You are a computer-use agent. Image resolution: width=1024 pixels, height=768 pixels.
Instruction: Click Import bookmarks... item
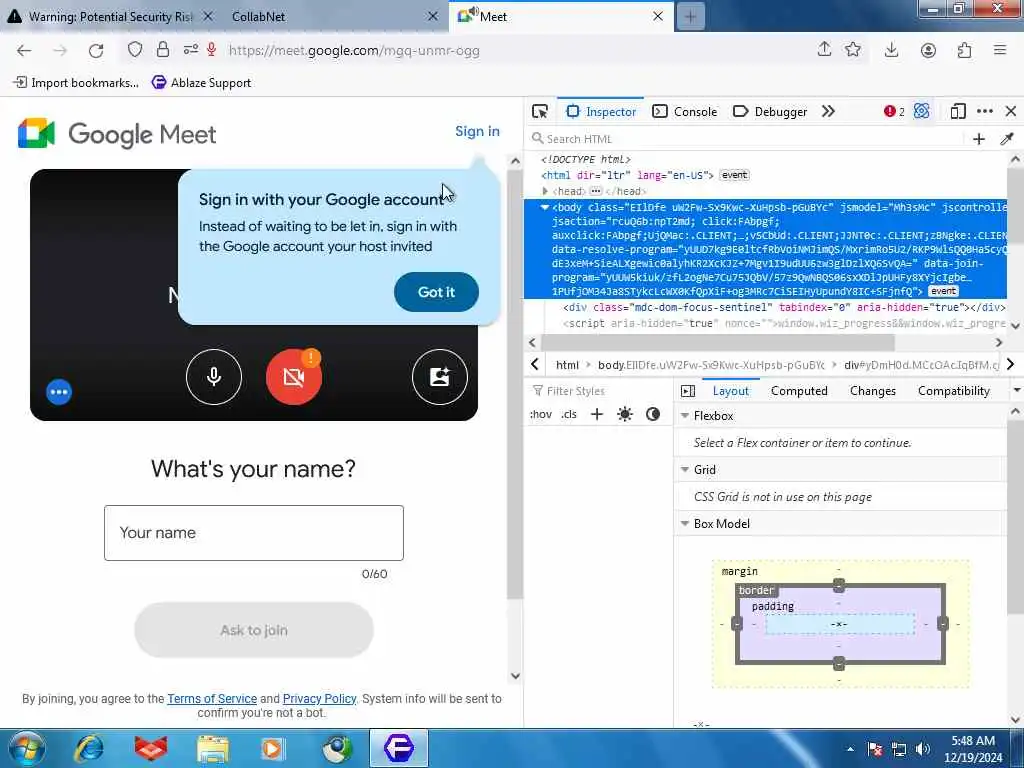coord(76,82)
